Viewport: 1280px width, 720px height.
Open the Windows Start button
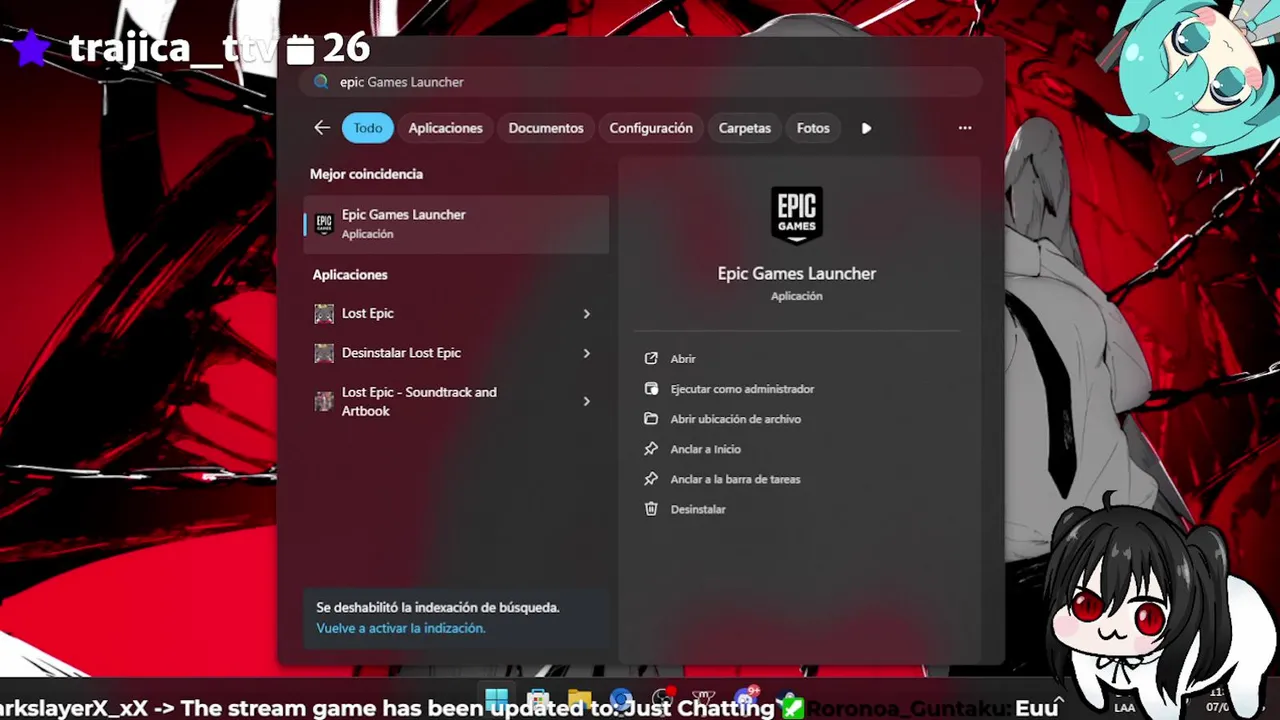point(496,699)
